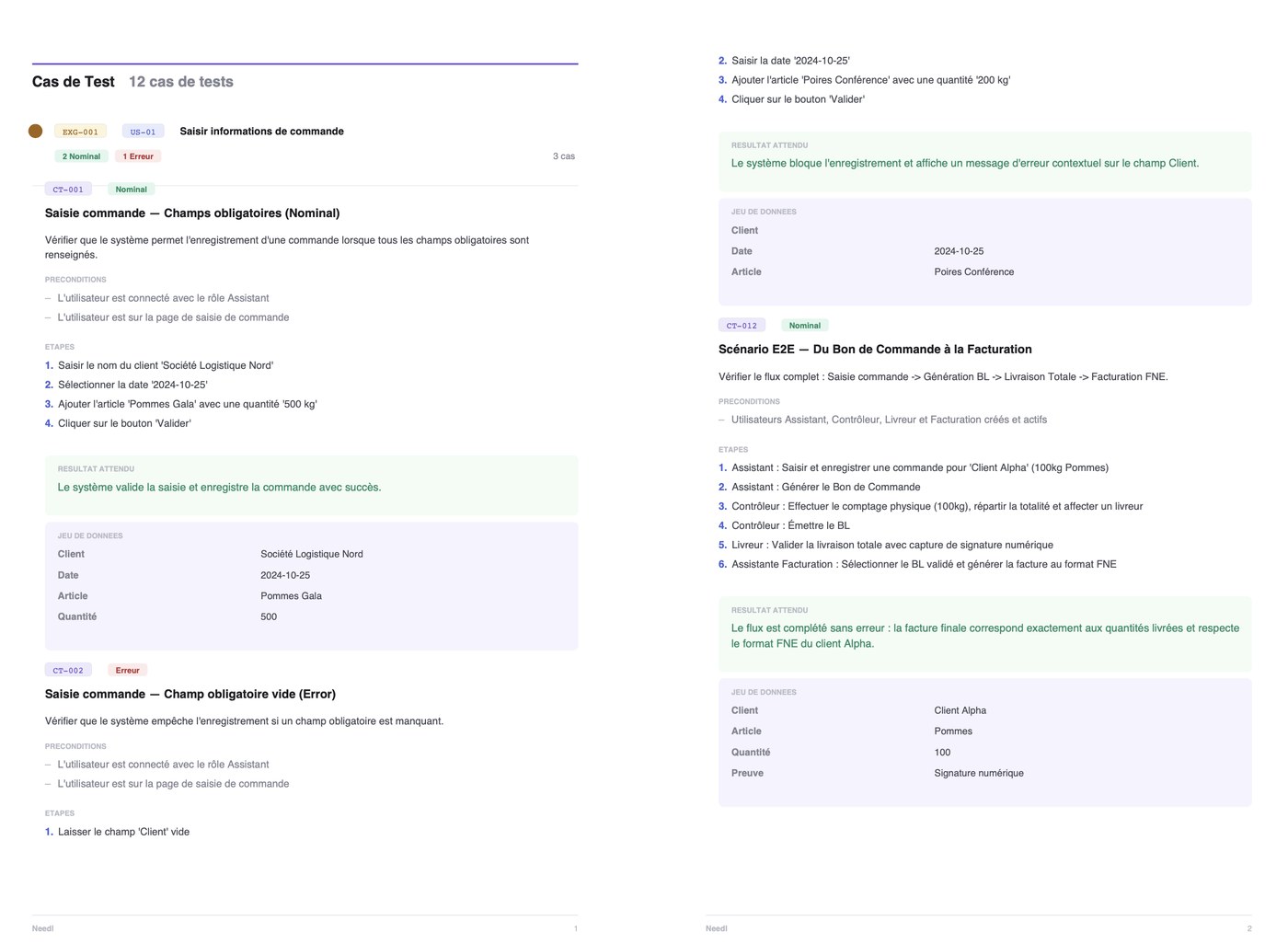This screenshot has height=944, width=1288.
Task: Click the '3 cas' counter text
Action: (x=564, y=156)
